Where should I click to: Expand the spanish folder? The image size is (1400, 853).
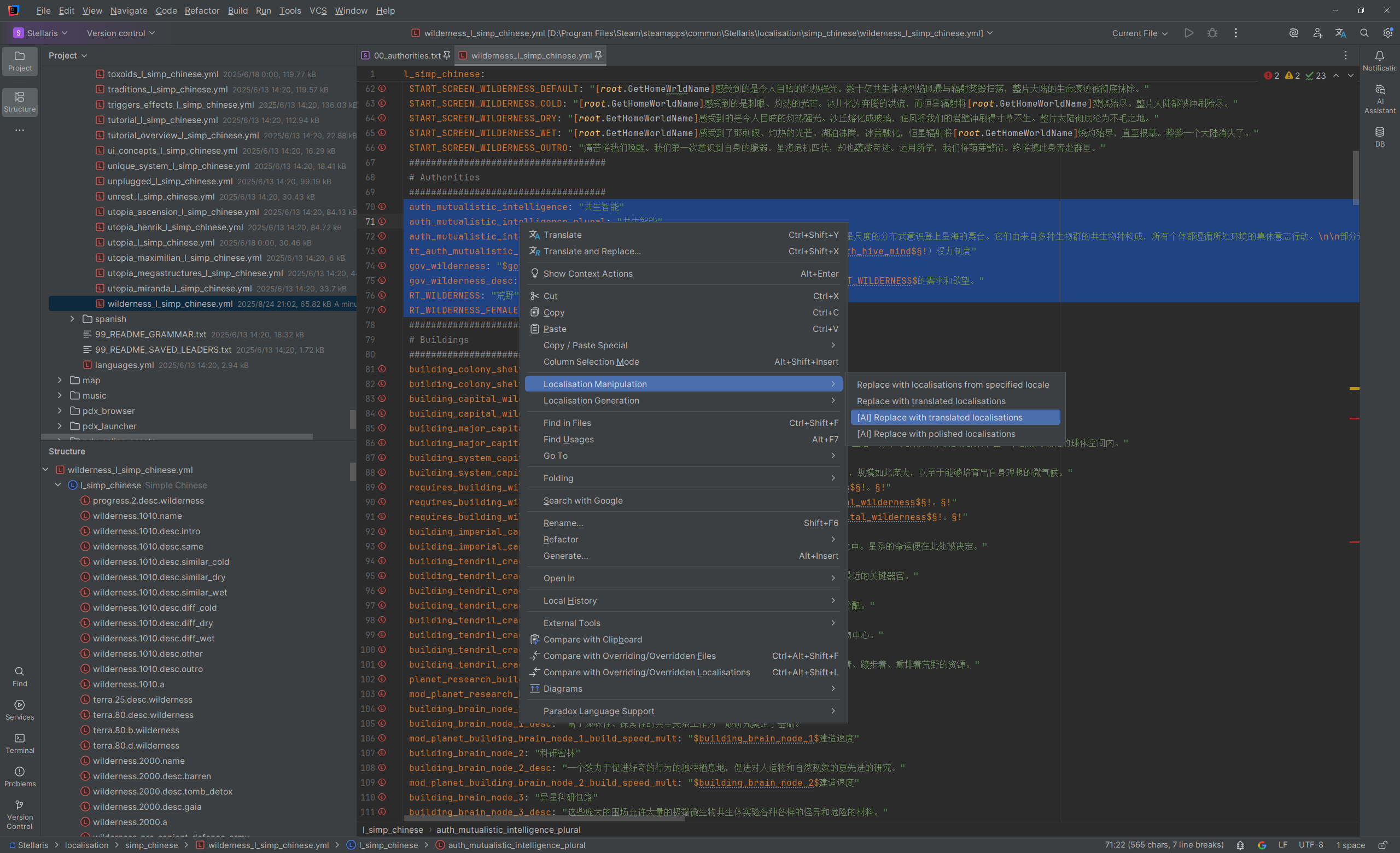(x=72, y=319)
